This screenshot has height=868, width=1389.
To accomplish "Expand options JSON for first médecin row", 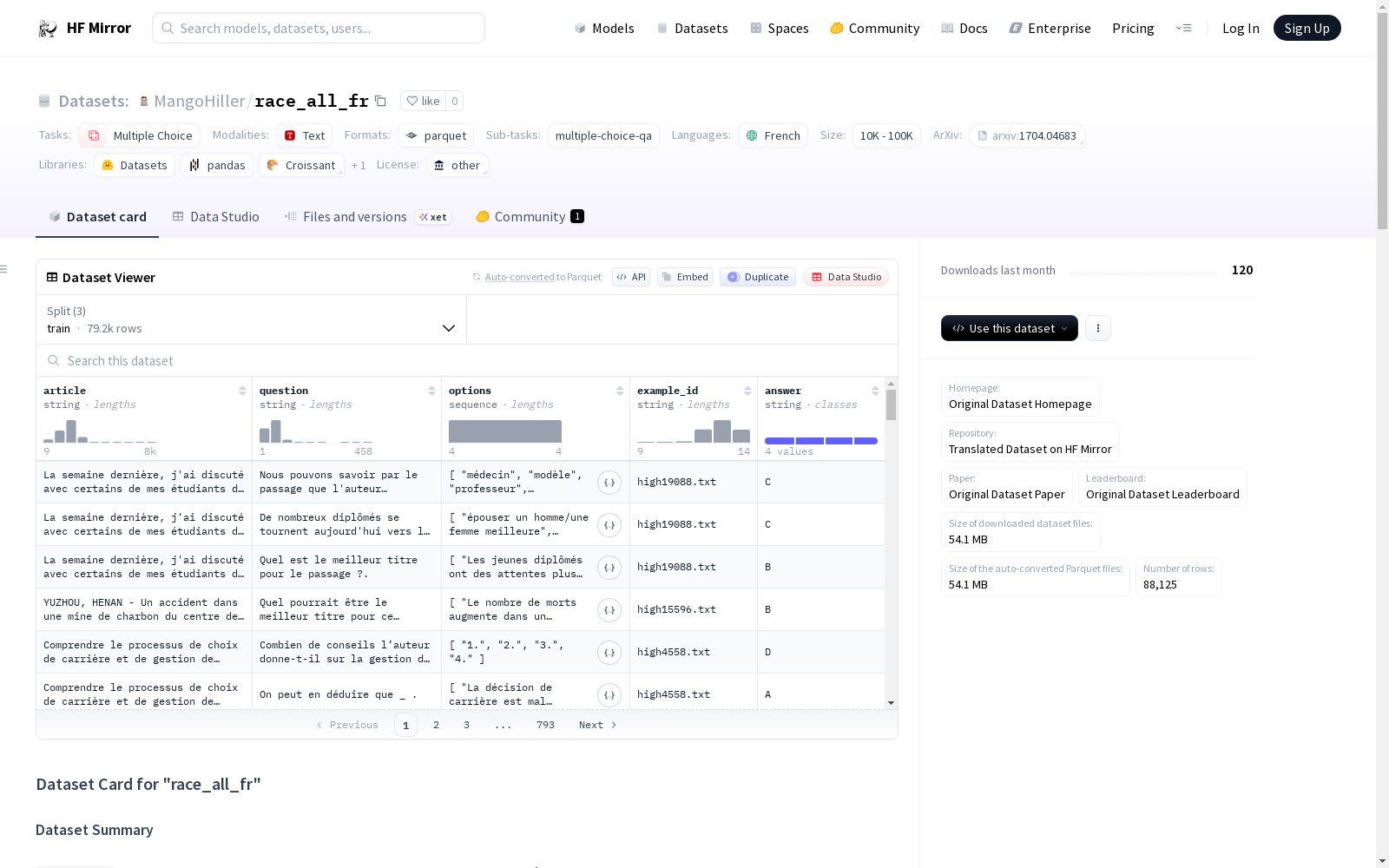I will pyautogui.click(x=609, y=483).
